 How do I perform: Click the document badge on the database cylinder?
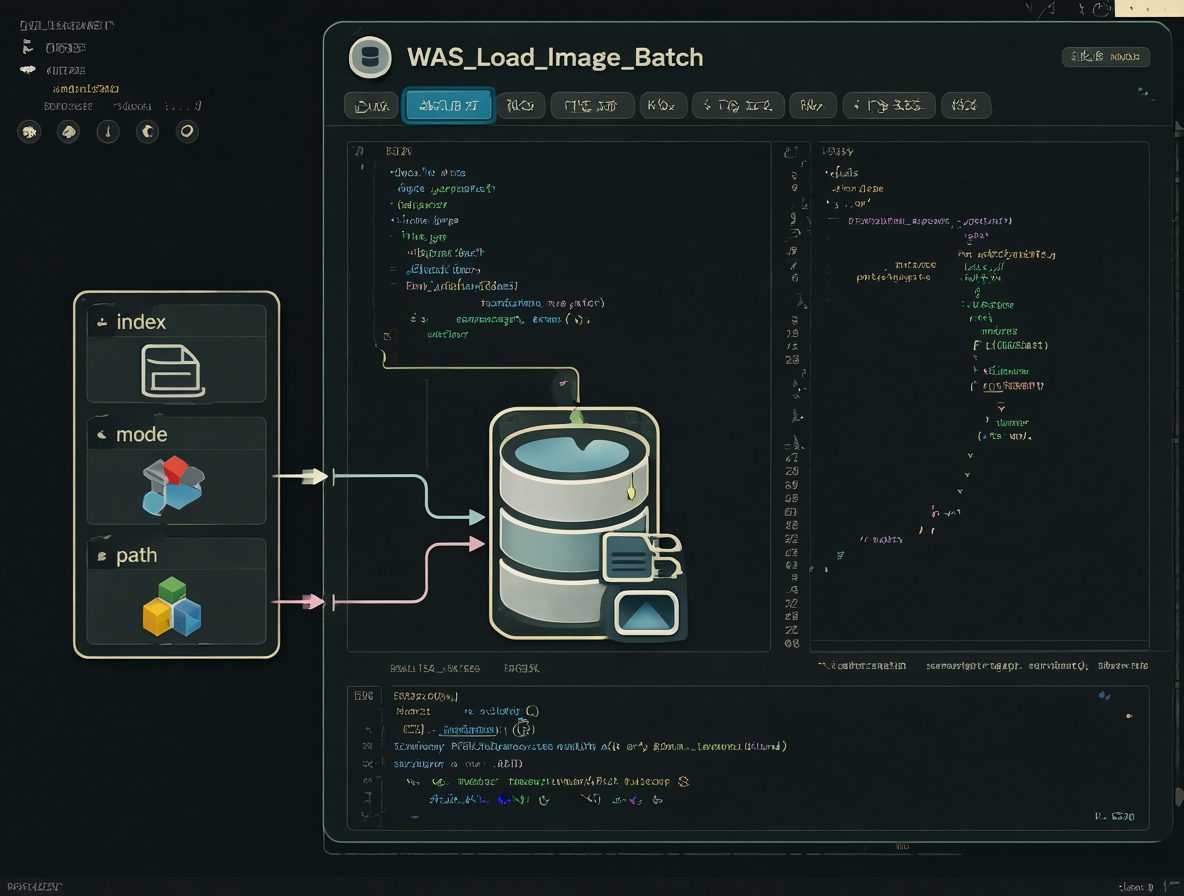pos(628,557)
